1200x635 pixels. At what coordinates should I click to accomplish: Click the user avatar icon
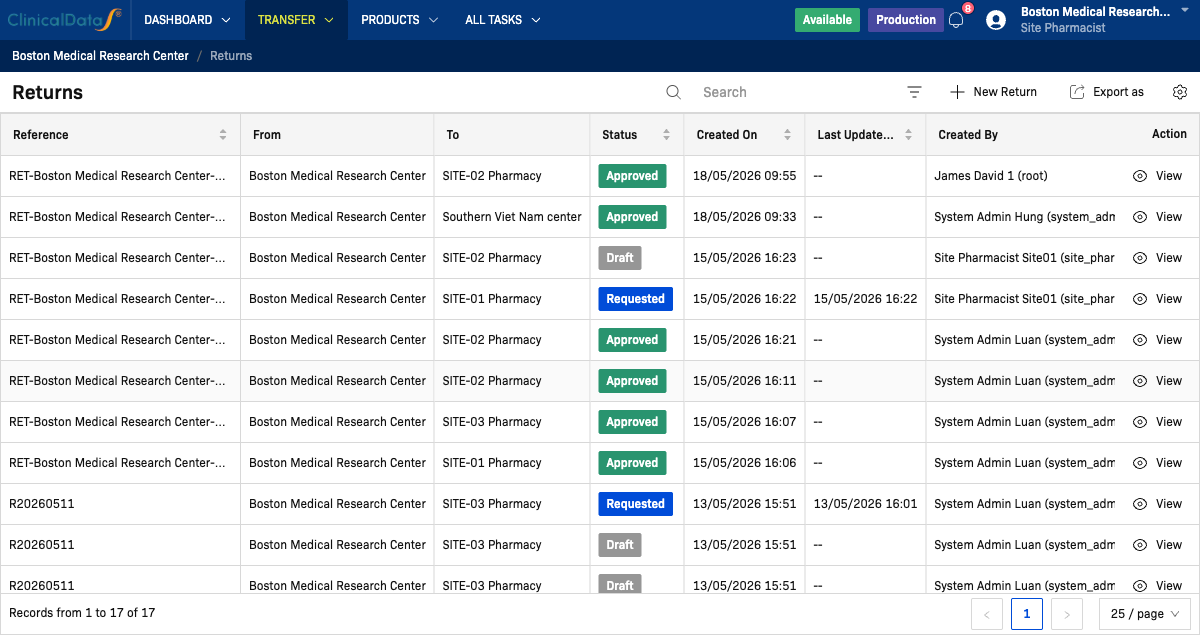pyautogui.click(x=995, y=20)
